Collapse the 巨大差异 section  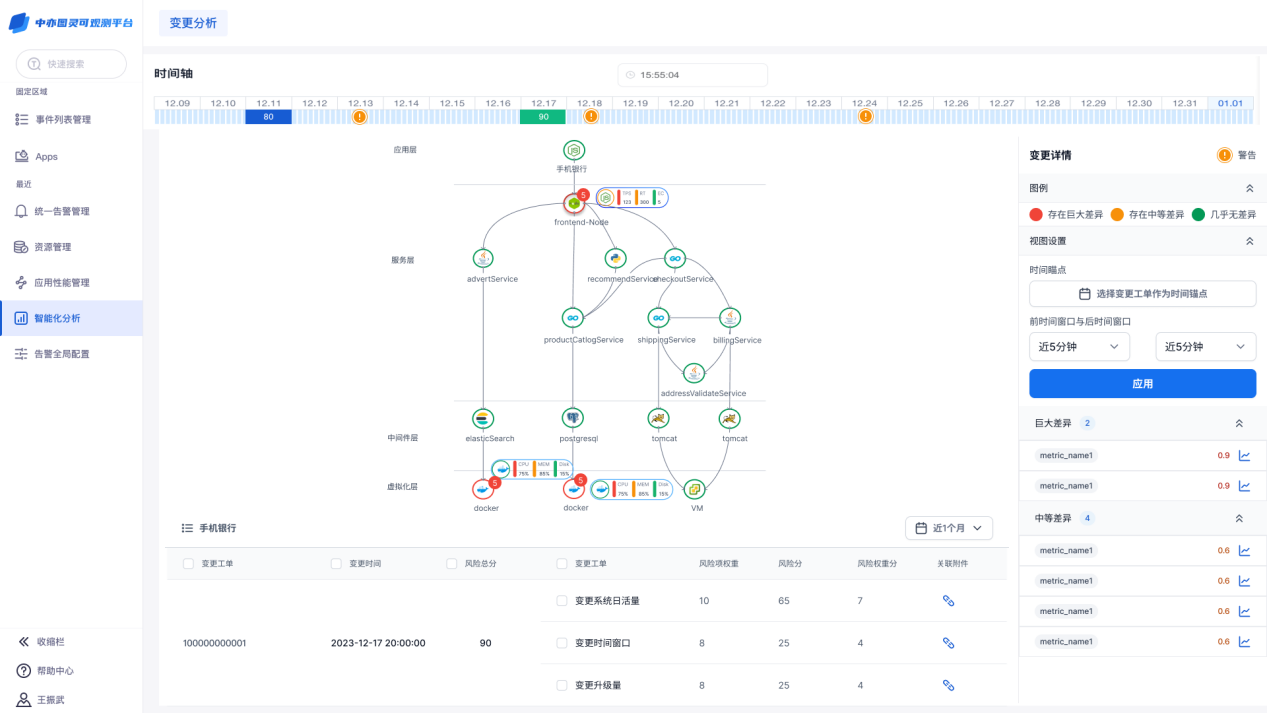point(1239,424)
